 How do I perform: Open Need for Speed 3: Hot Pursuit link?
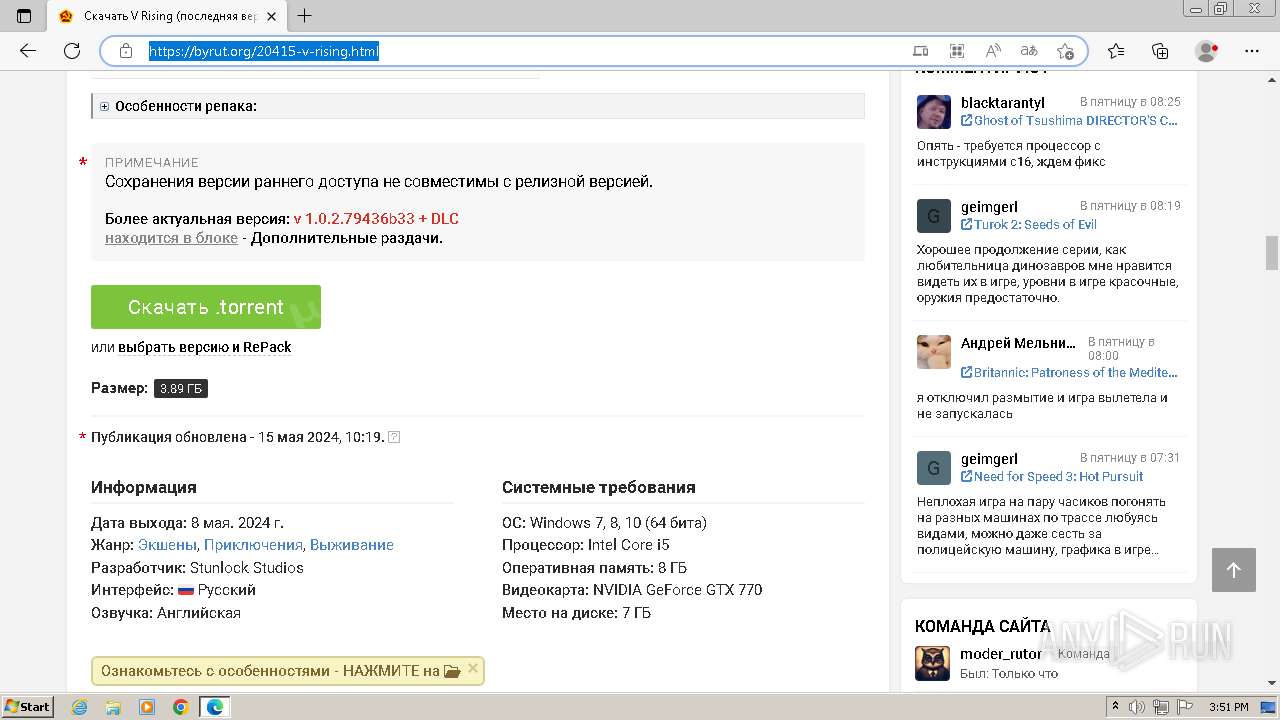(x=1052, y=476)
